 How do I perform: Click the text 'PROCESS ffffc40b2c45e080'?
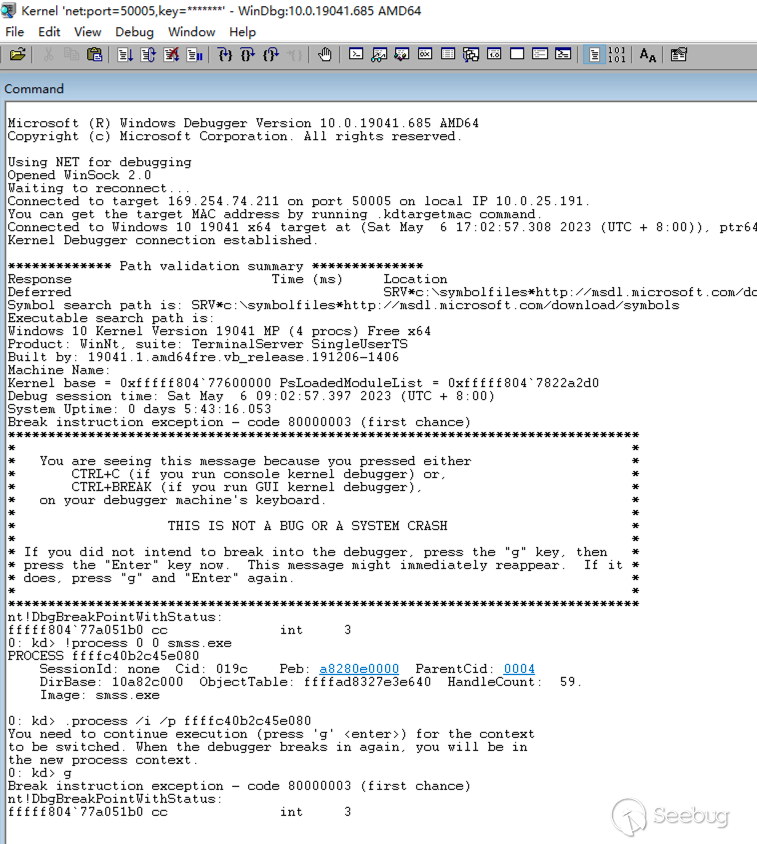pyautogui.click(x=103, y=656)
